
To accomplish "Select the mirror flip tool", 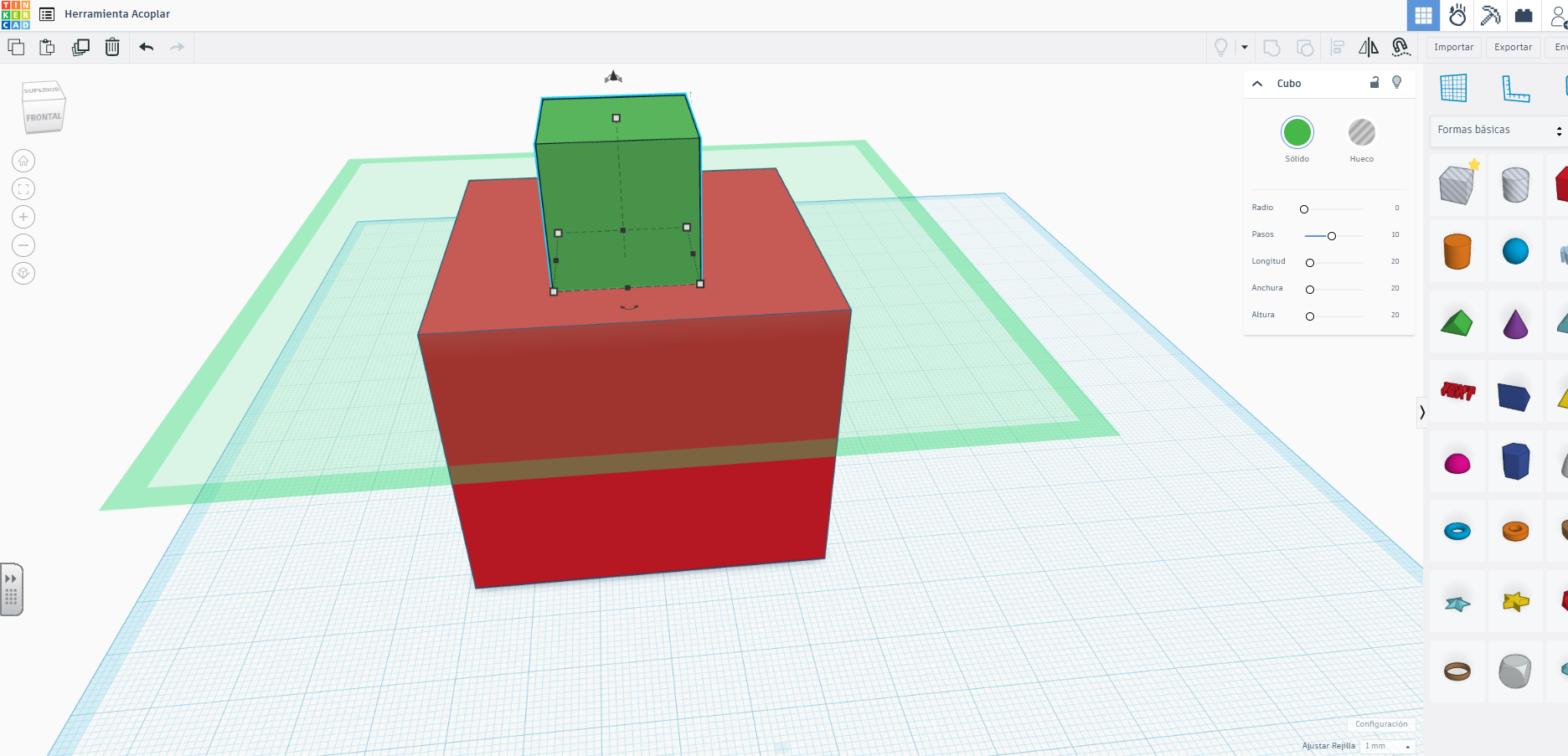I will coord(1368,48).
